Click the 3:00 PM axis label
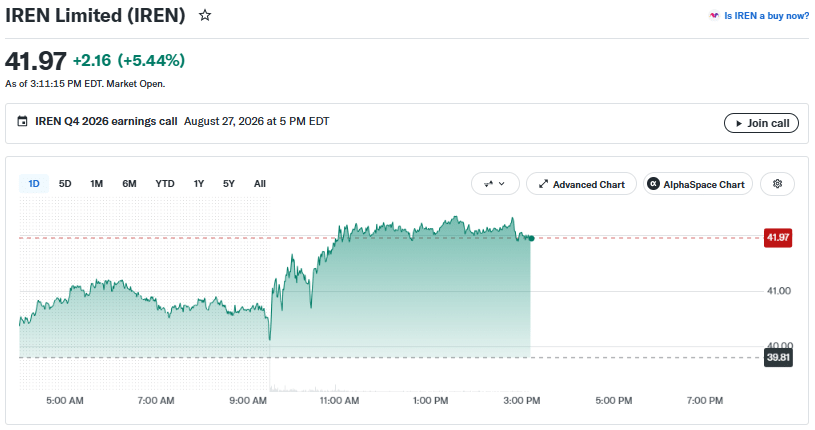The width and height of the screenshot is (815, 430). [522, 400]
